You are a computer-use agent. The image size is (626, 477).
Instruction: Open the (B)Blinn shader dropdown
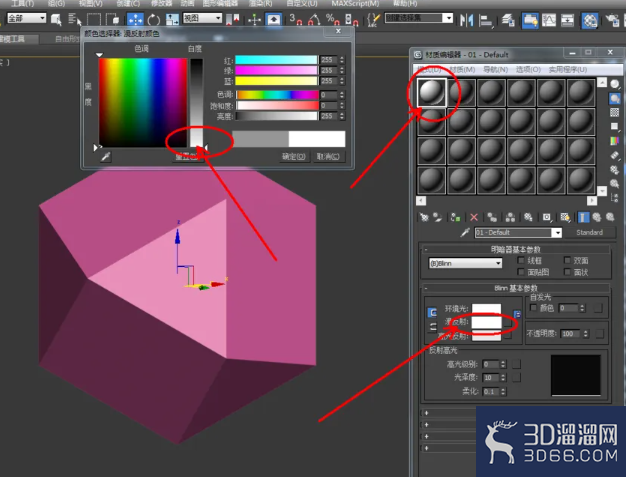click(x=466, y=263)
